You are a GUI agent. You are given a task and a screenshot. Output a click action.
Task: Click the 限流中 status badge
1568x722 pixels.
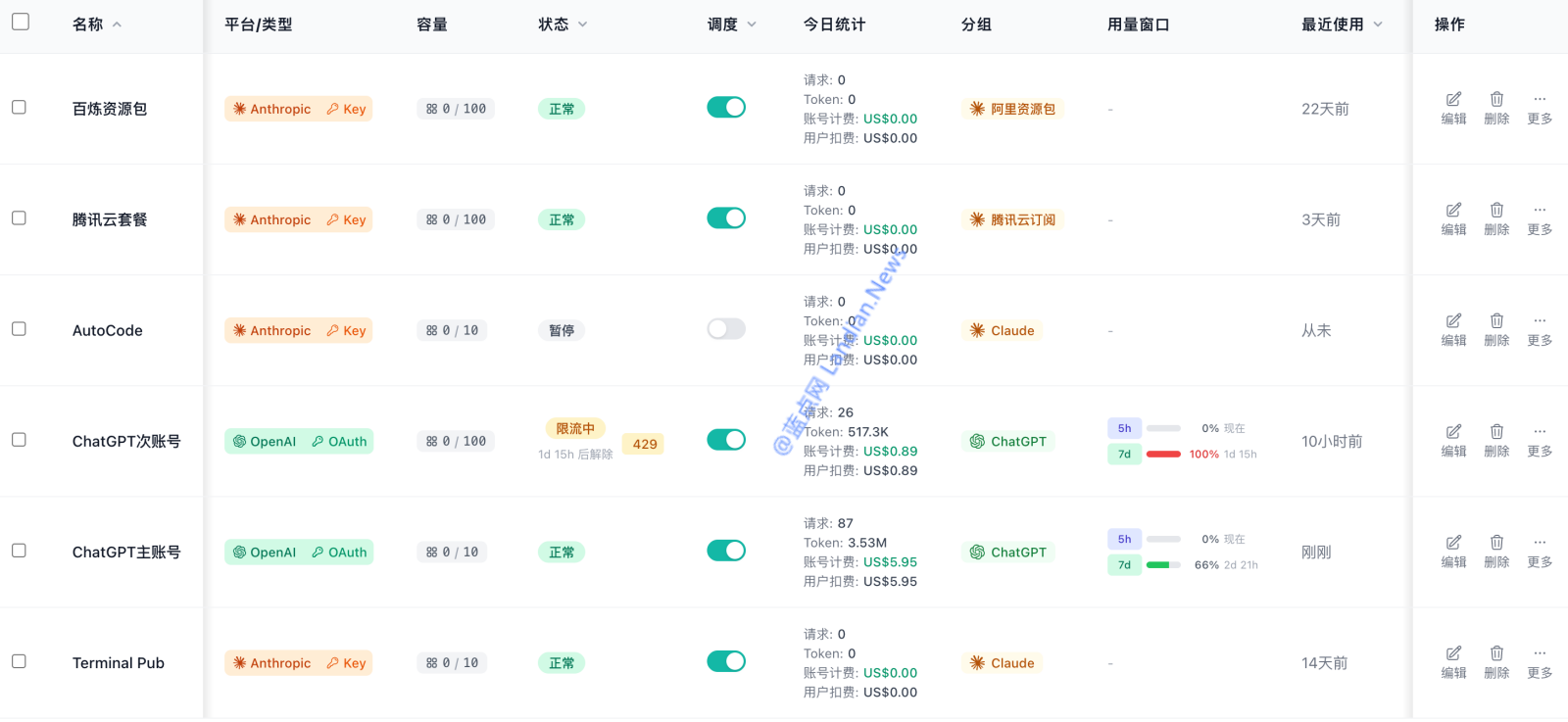pyautogui.click(x=575, y=428)
